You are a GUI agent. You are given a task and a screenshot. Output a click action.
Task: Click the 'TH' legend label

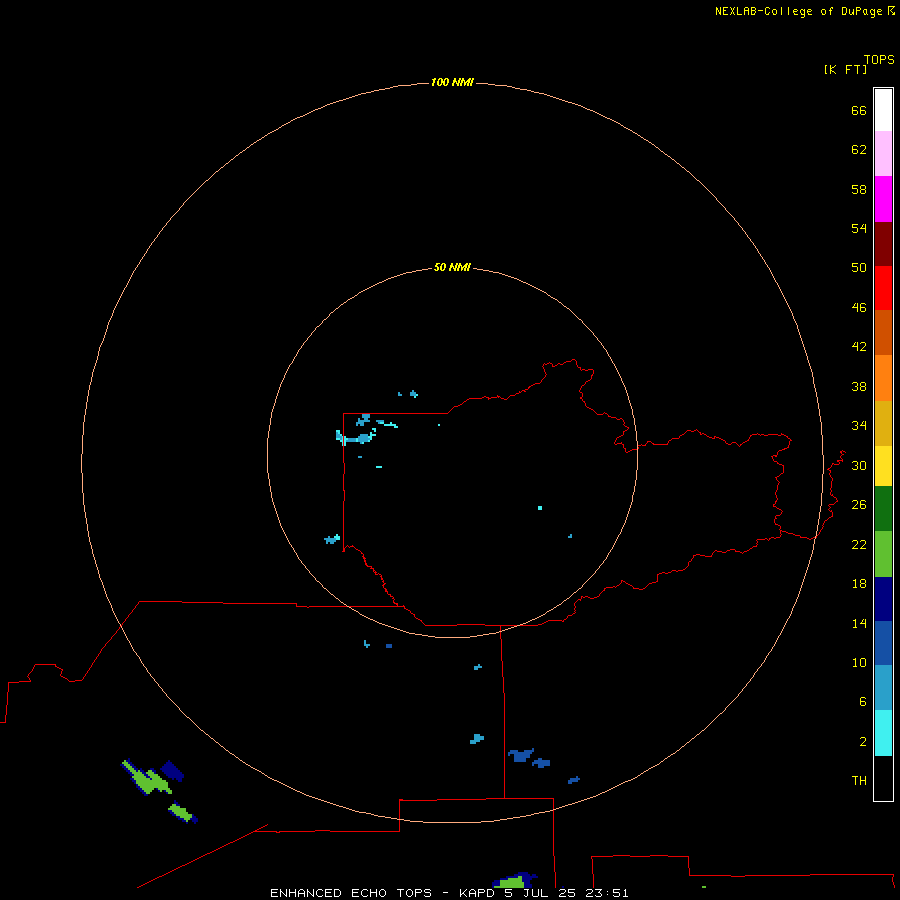[859, 781]
